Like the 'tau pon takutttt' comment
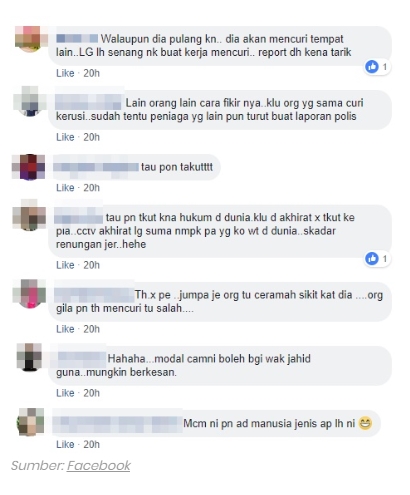 pos(65,188)
